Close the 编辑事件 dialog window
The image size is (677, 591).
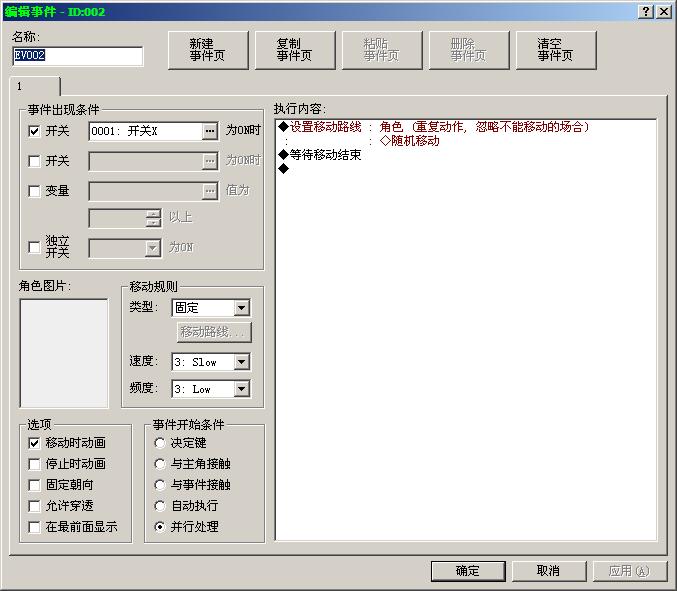pos(664,12)
